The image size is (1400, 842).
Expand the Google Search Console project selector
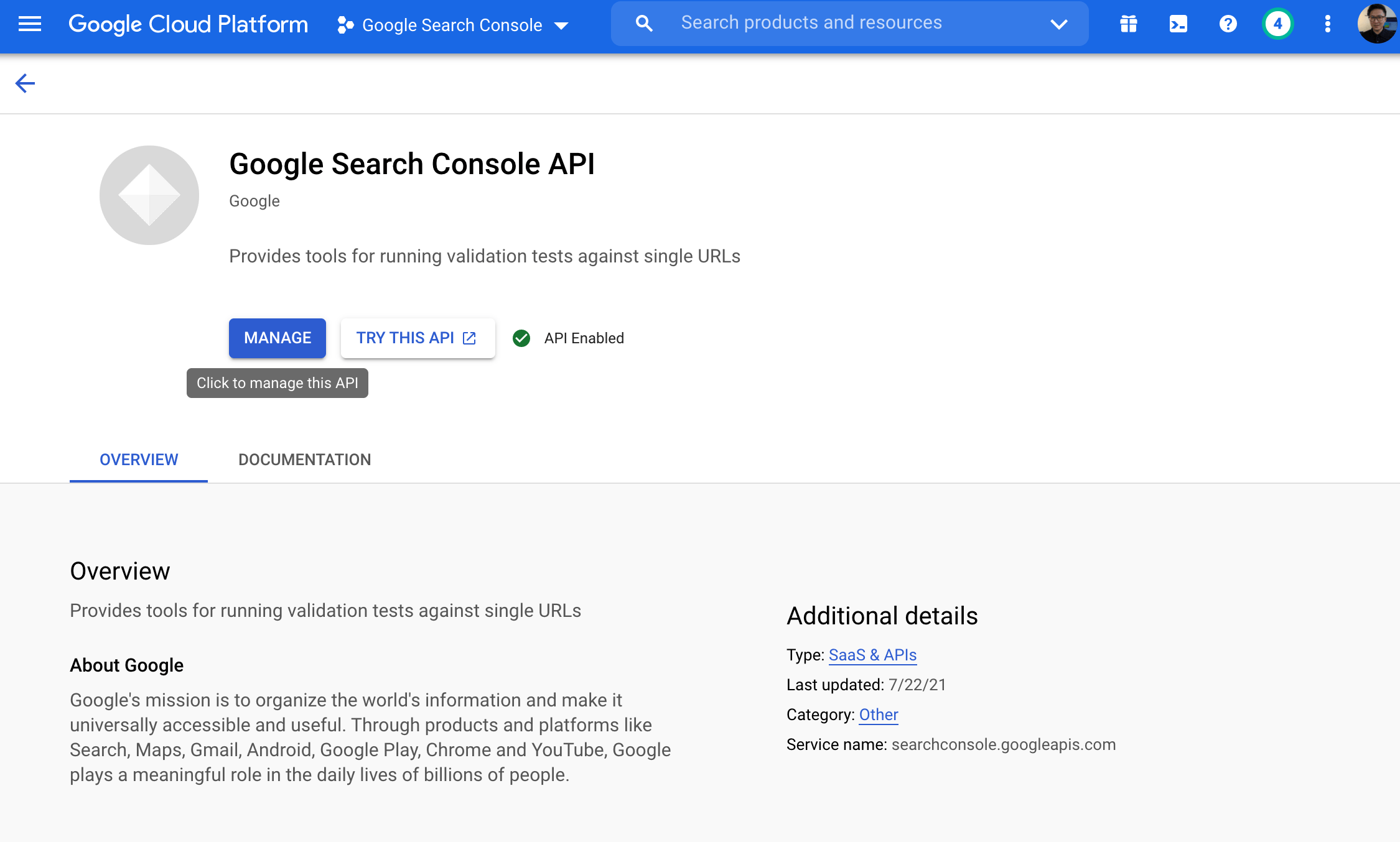(x=453, y=25)
